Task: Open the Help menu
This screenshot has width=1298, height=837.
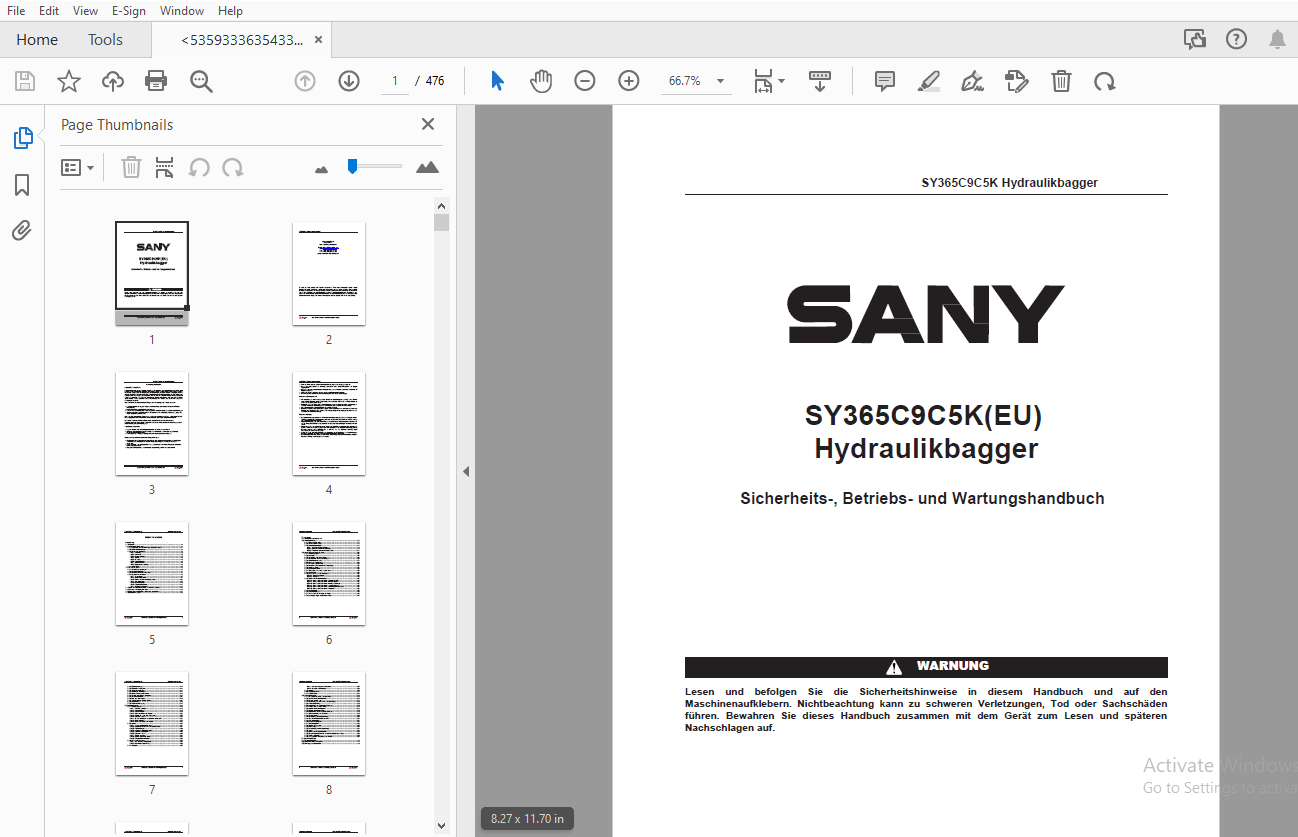Action: point(230,10)
